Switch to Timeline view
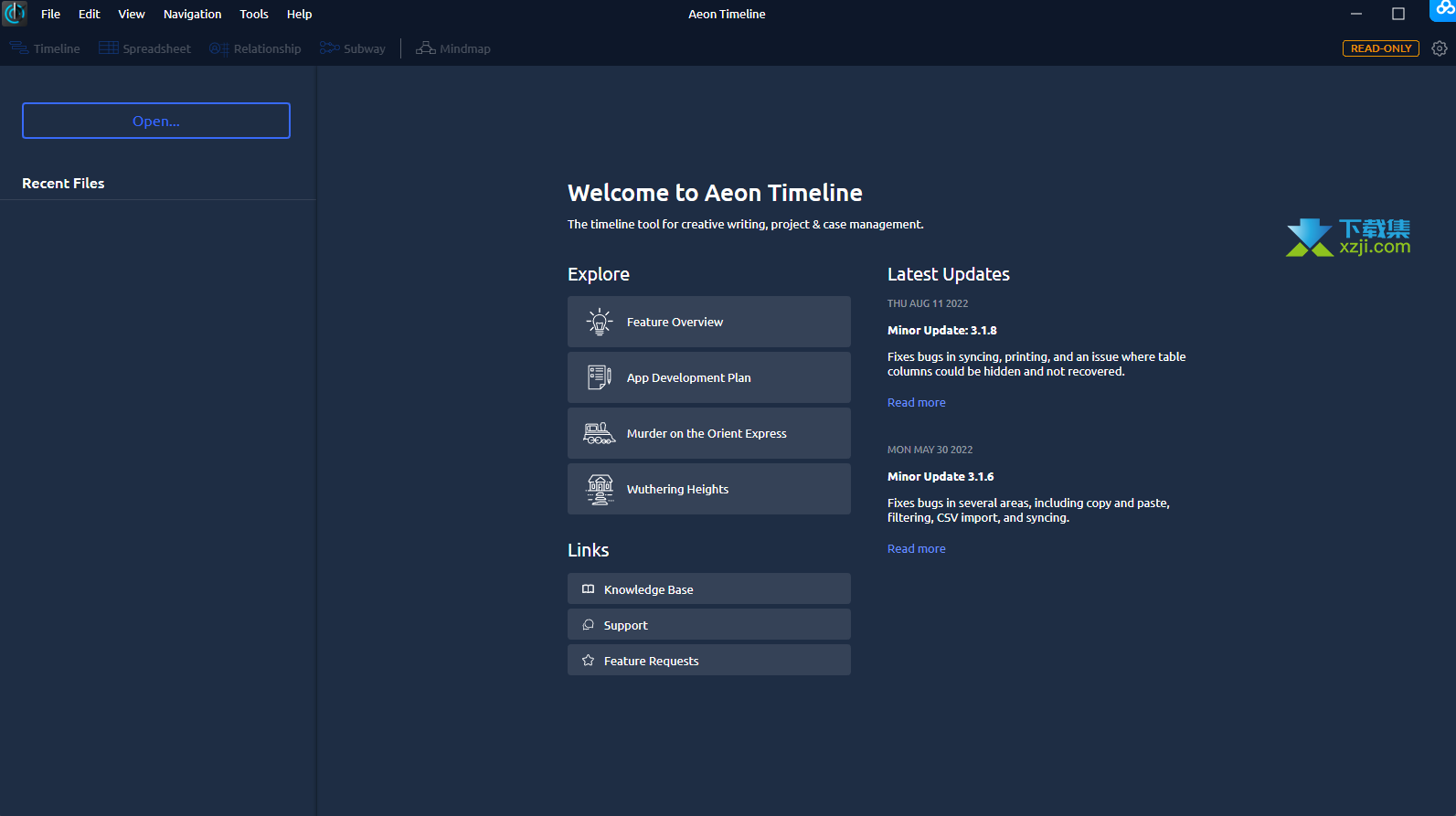Screen dimensions: 1456x816 click(x=46, y=48)
